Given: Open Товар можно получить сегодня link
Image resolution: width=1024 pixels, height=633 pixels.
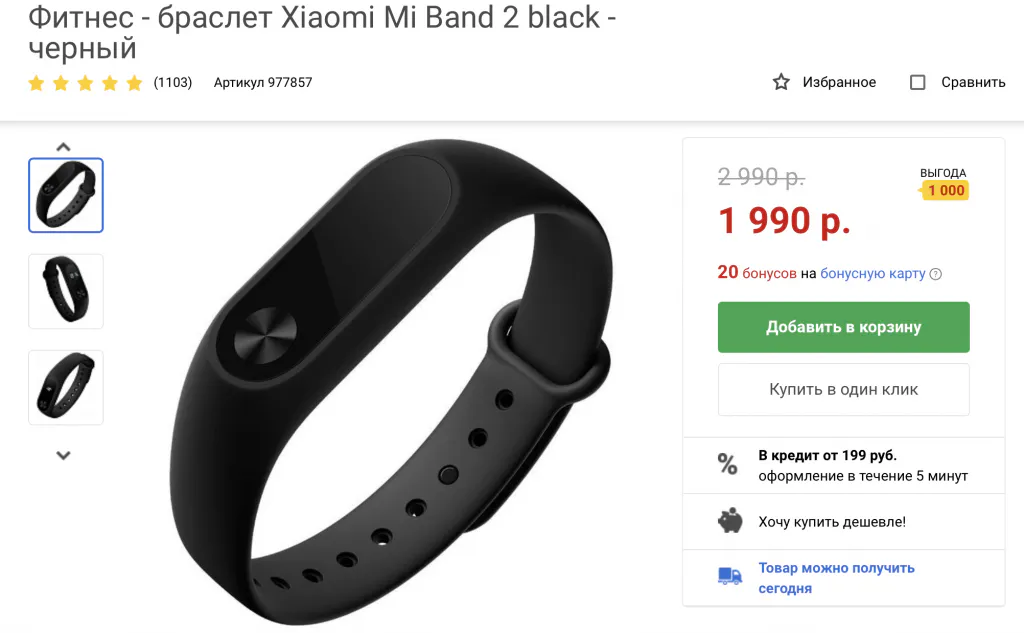Looking at the screenshot, I should coord(836,578).
